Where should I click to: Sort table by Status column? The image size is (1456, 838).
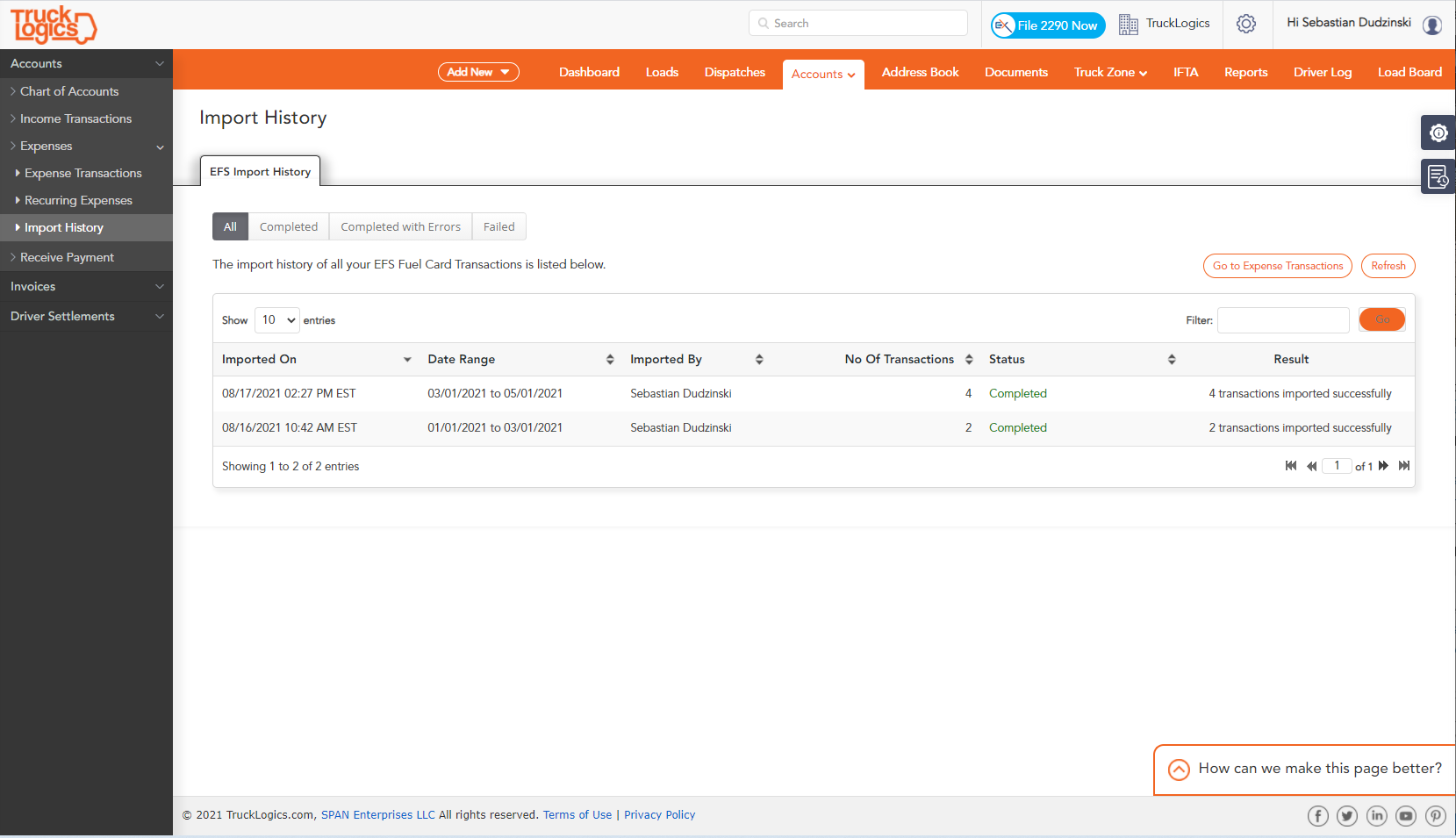pos(1172,360)
